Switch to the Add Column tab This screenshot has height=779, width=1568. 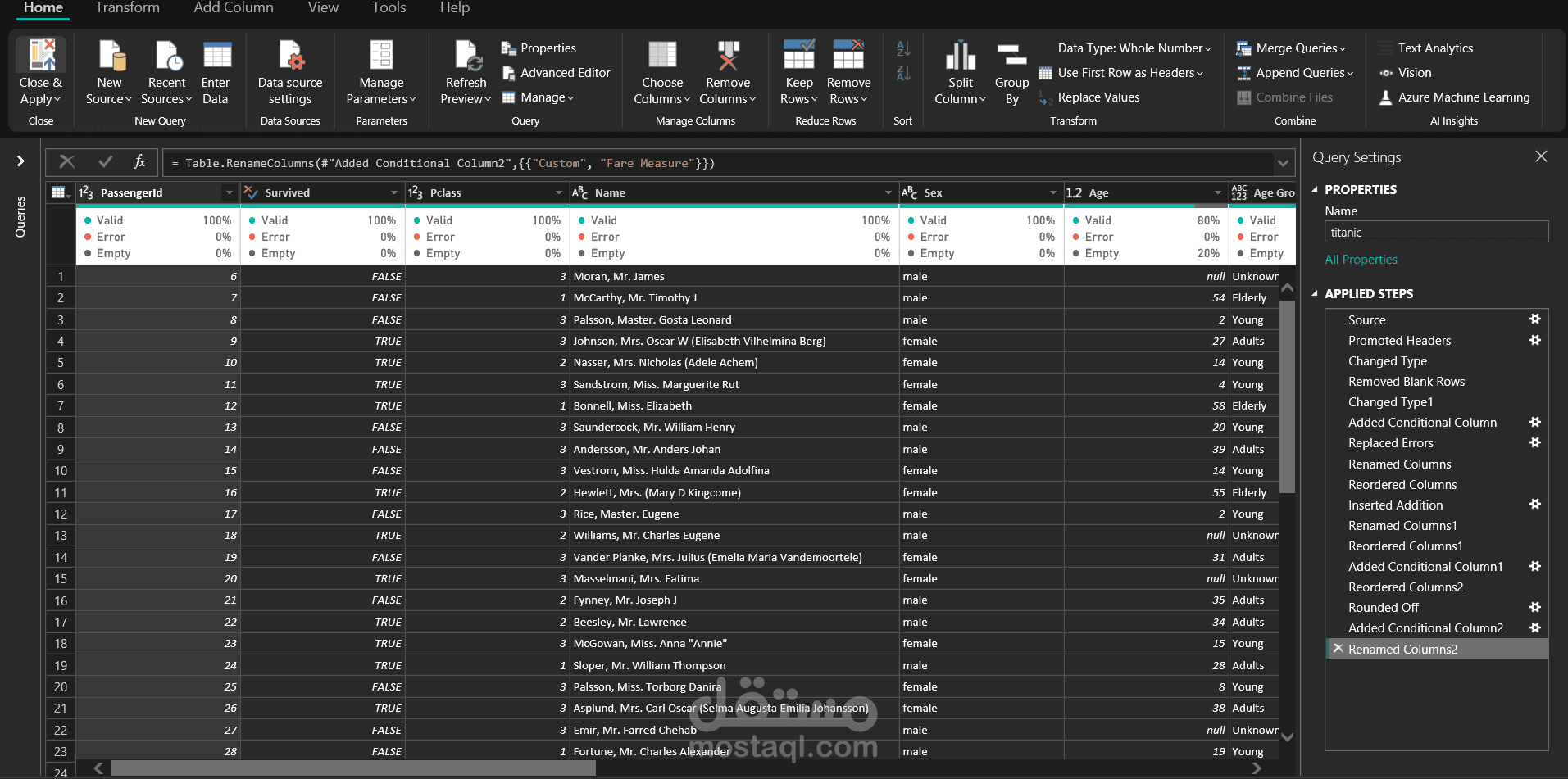point(234,8)
